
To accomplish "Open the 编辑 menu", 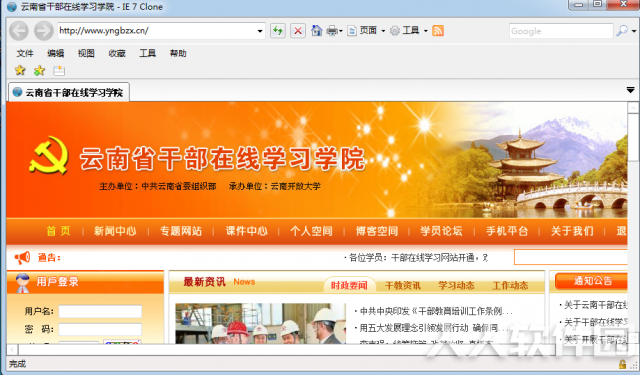I will (x=56, y=53).
